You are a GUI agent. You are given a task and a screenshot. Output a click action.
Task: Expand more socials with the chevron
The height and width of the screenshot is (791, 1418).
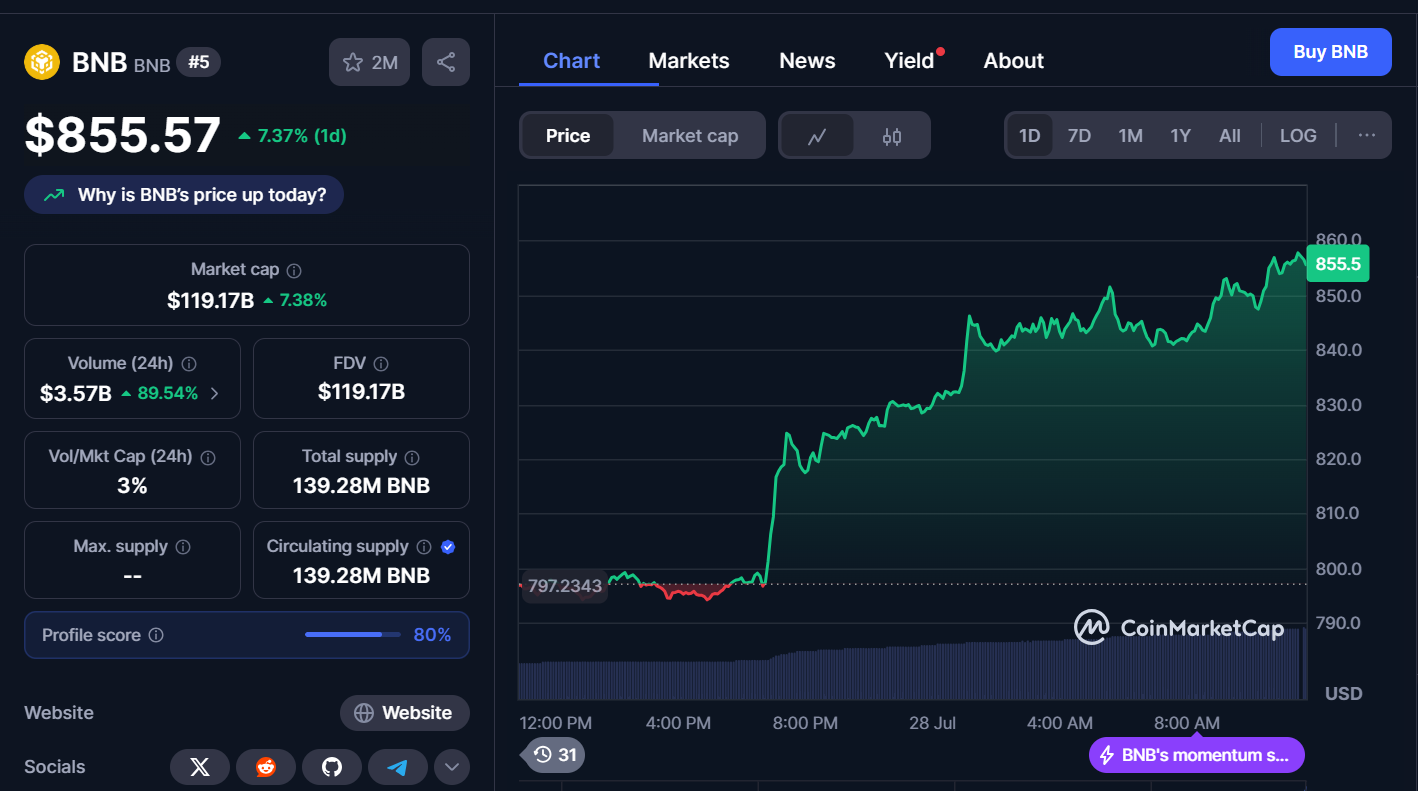coord(452,767)
